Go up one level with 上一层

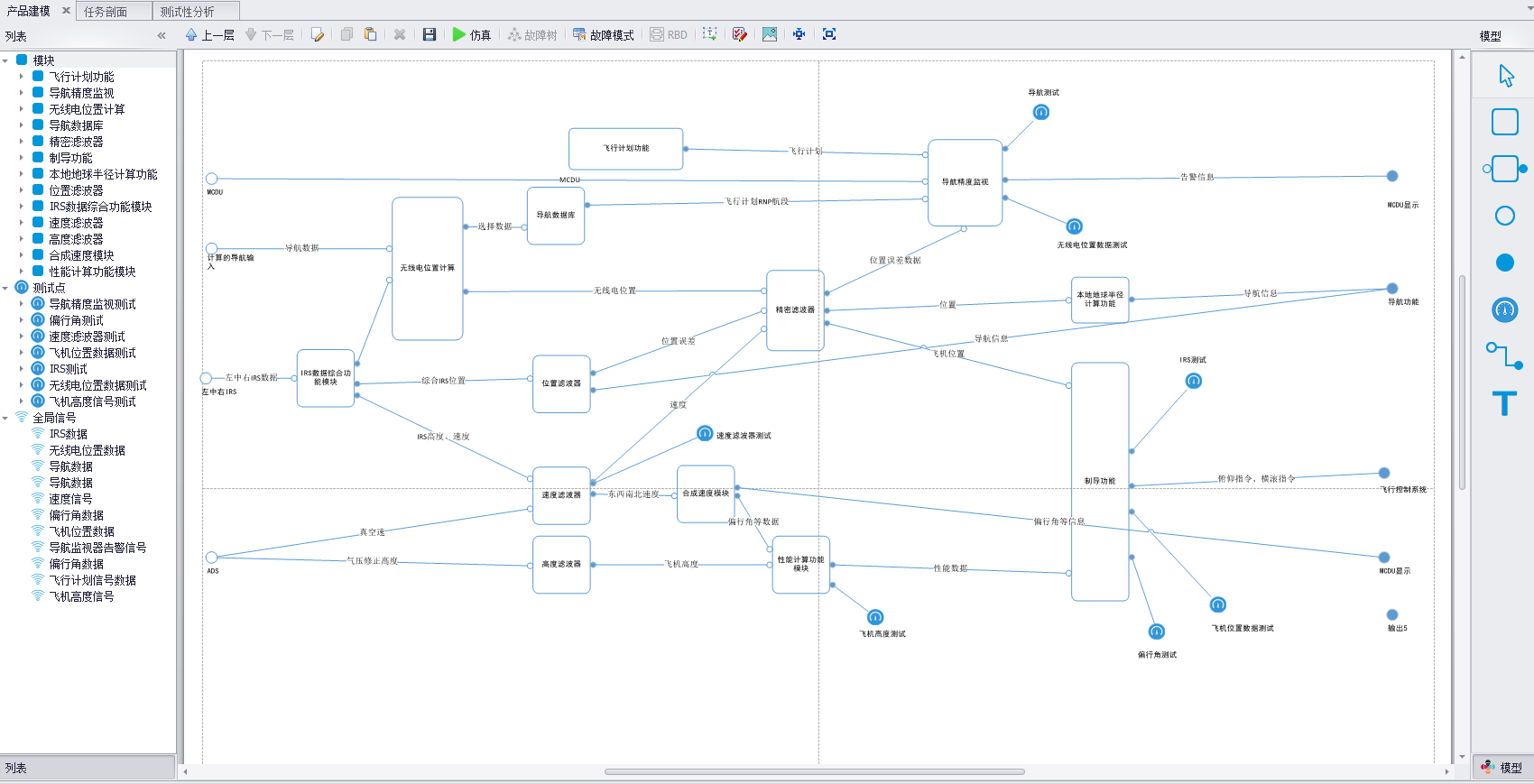(x=209, y=34)
